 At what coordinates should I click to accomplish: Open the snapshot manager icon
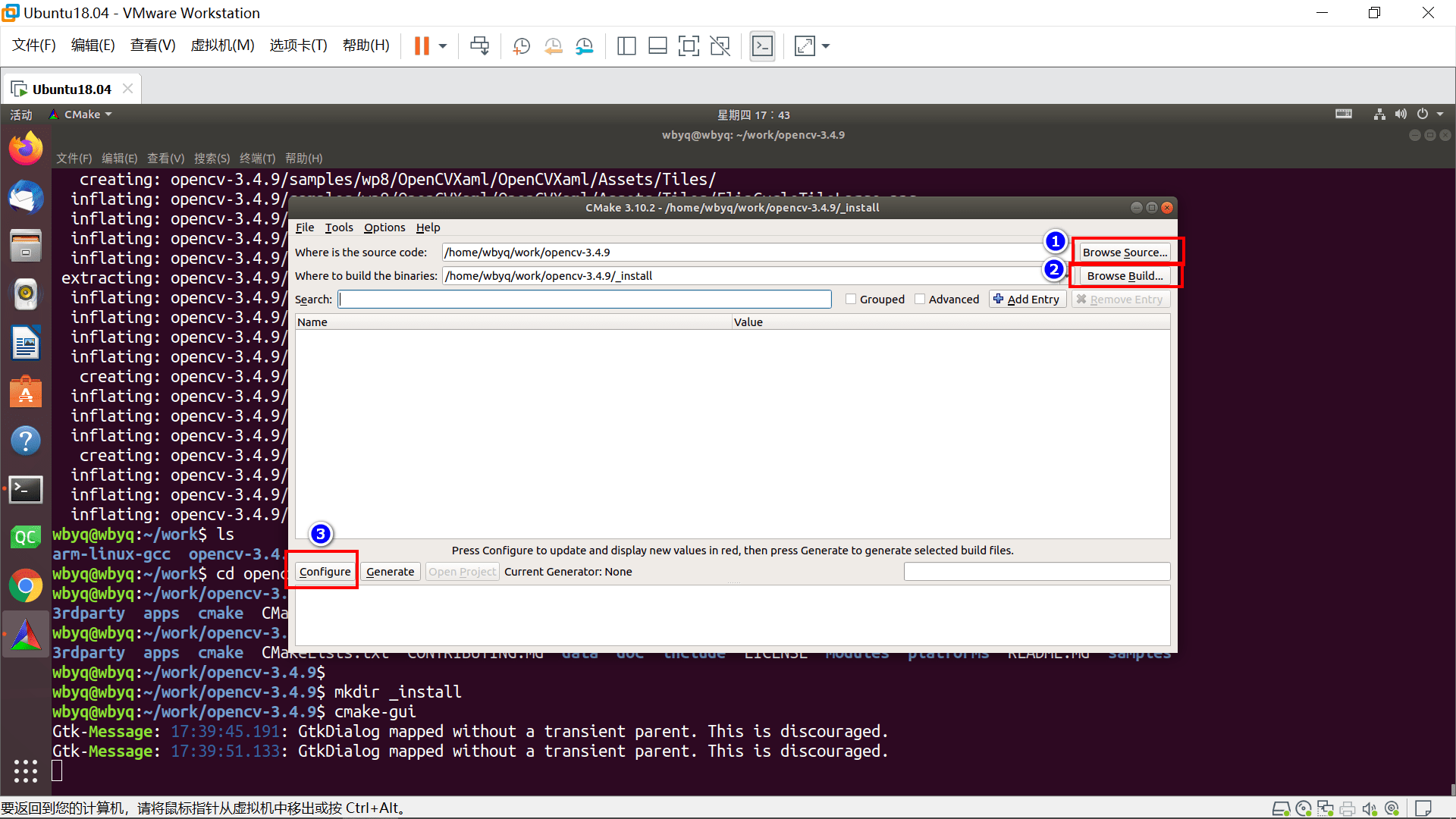(x=584, y=46)
